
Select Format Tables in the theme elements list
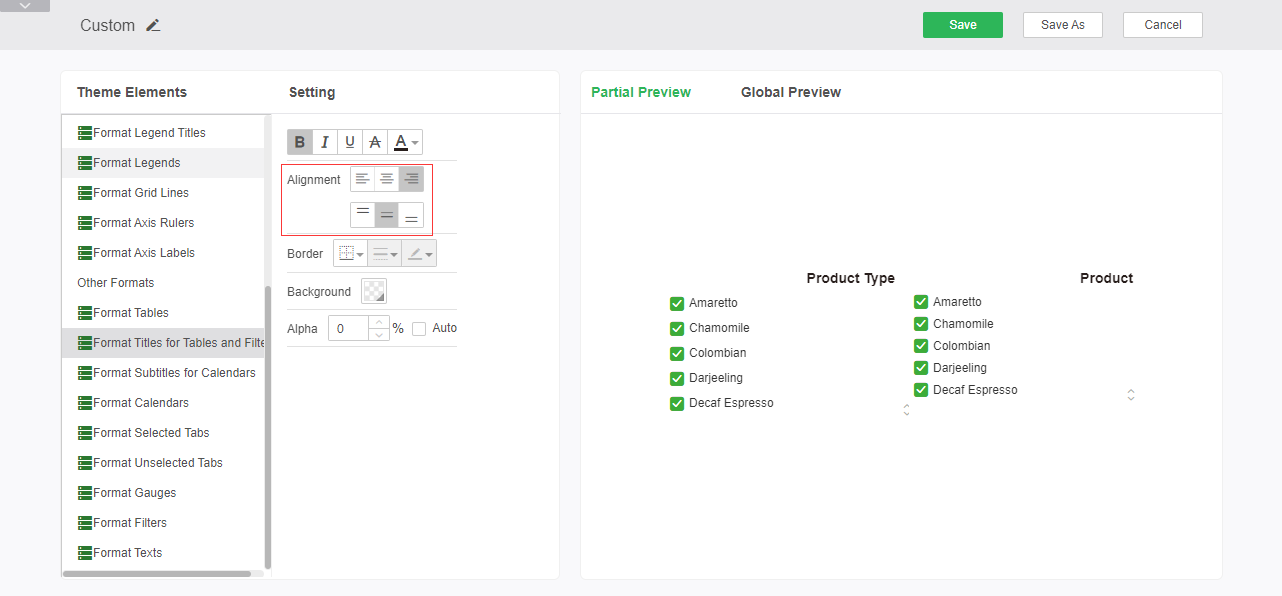[131, 313]
